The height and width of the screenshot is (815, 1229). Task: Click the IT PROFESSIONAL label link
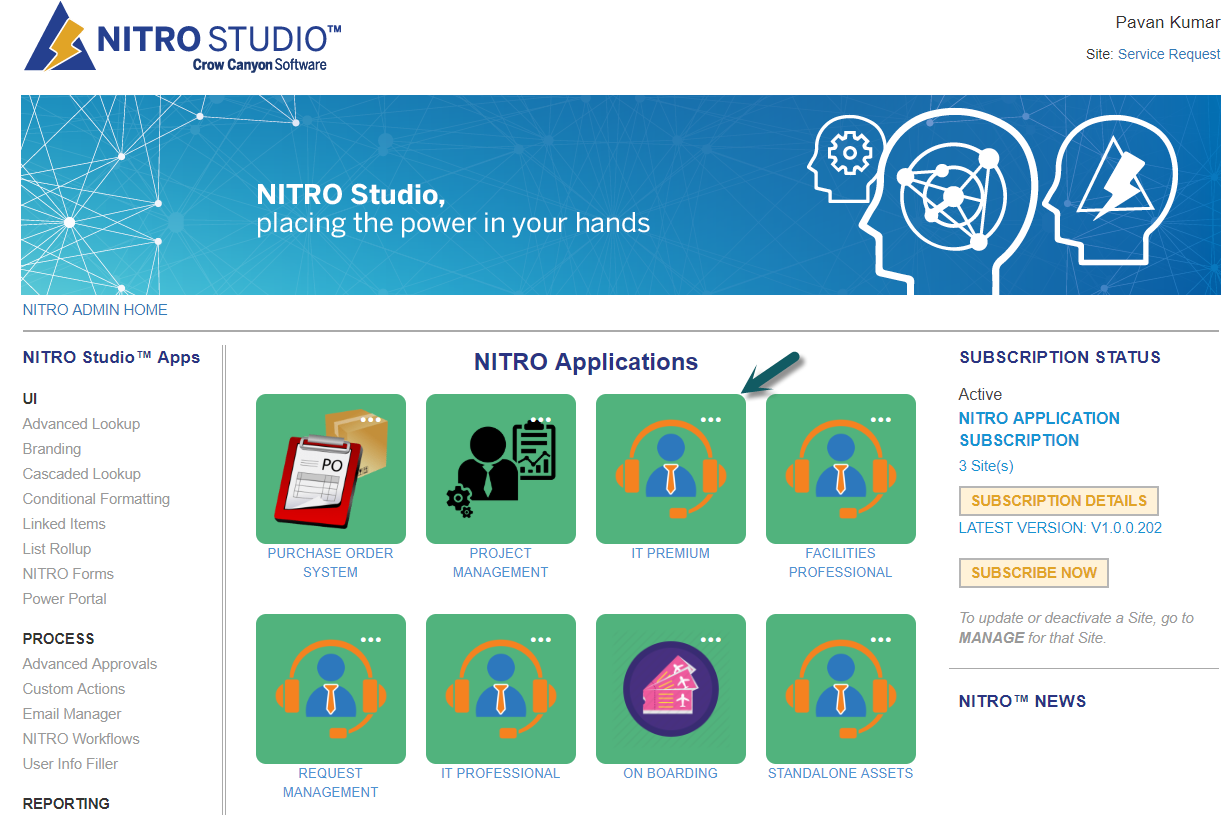(x=501, y=773)
